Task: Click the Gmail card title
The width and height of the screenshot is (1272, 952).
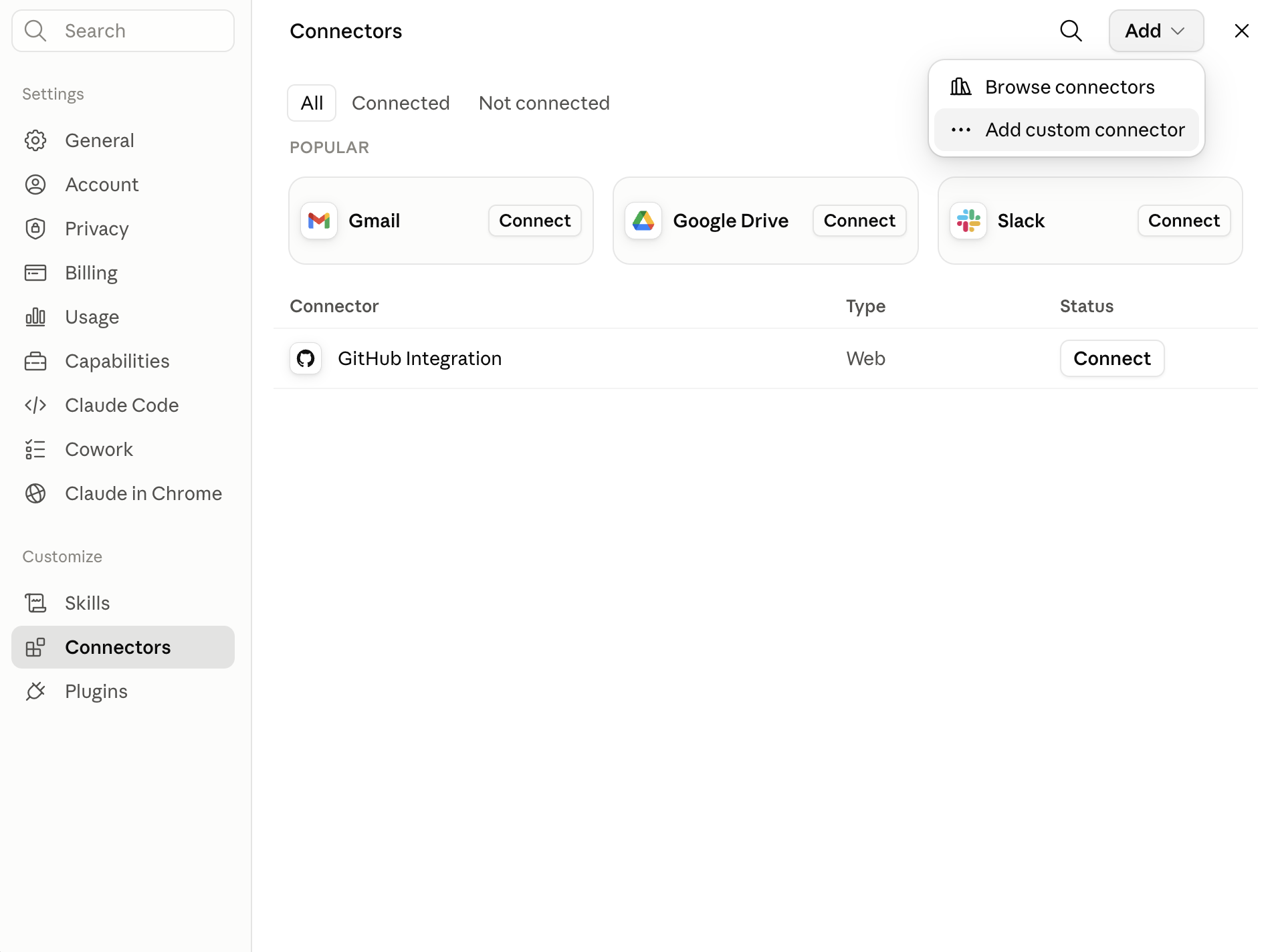Action: pyautogui.click(x=374, y=221)
